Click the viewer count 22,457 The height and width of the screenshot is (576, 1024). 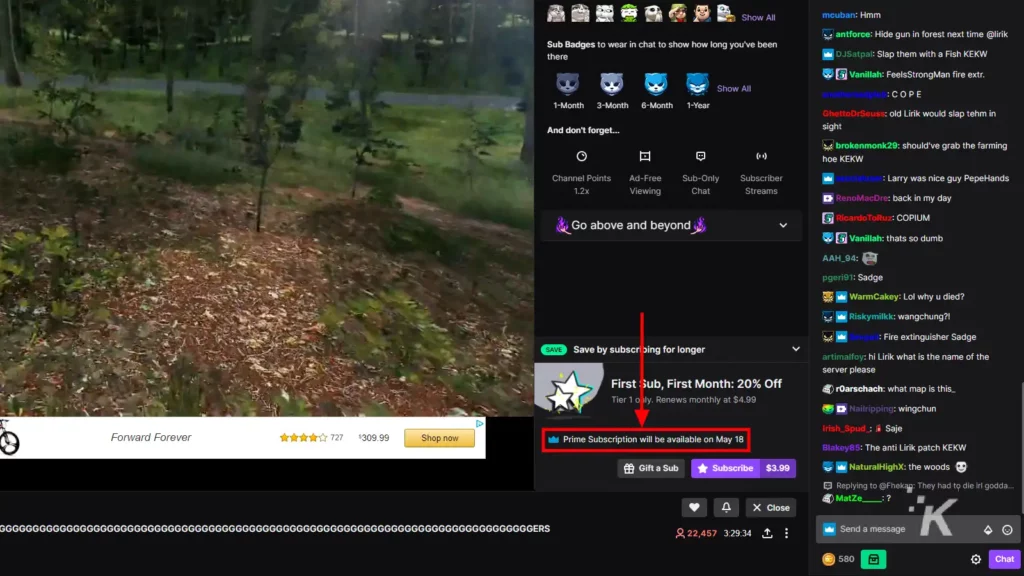coord(696,533)
